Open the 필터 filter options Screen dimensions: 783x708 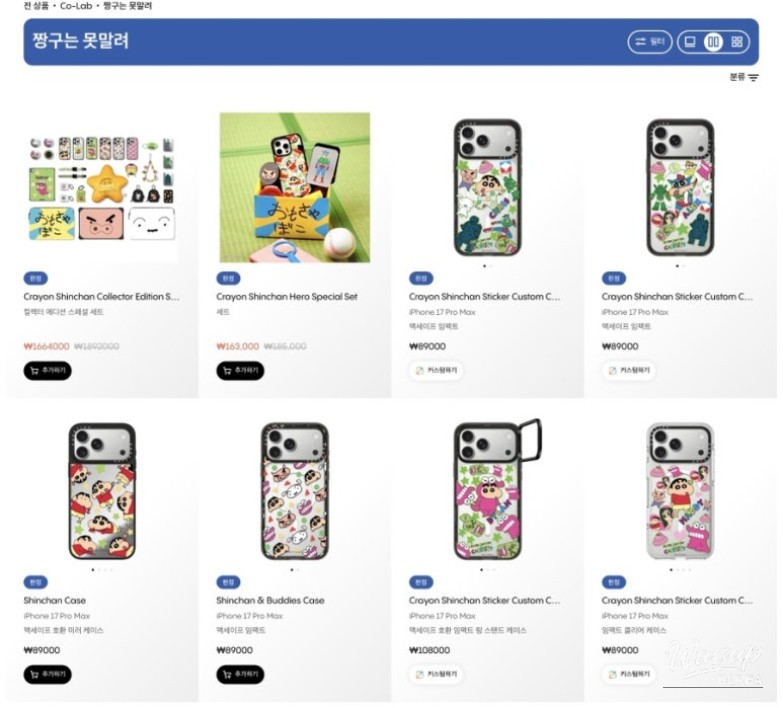650,42
